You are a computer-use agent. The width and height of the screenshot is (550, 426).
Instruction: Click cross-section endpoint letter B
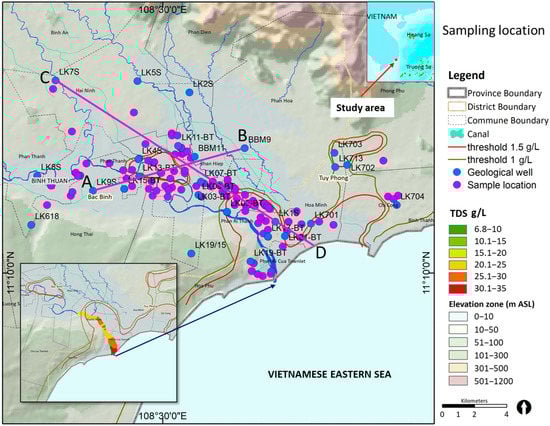(242, 136)
